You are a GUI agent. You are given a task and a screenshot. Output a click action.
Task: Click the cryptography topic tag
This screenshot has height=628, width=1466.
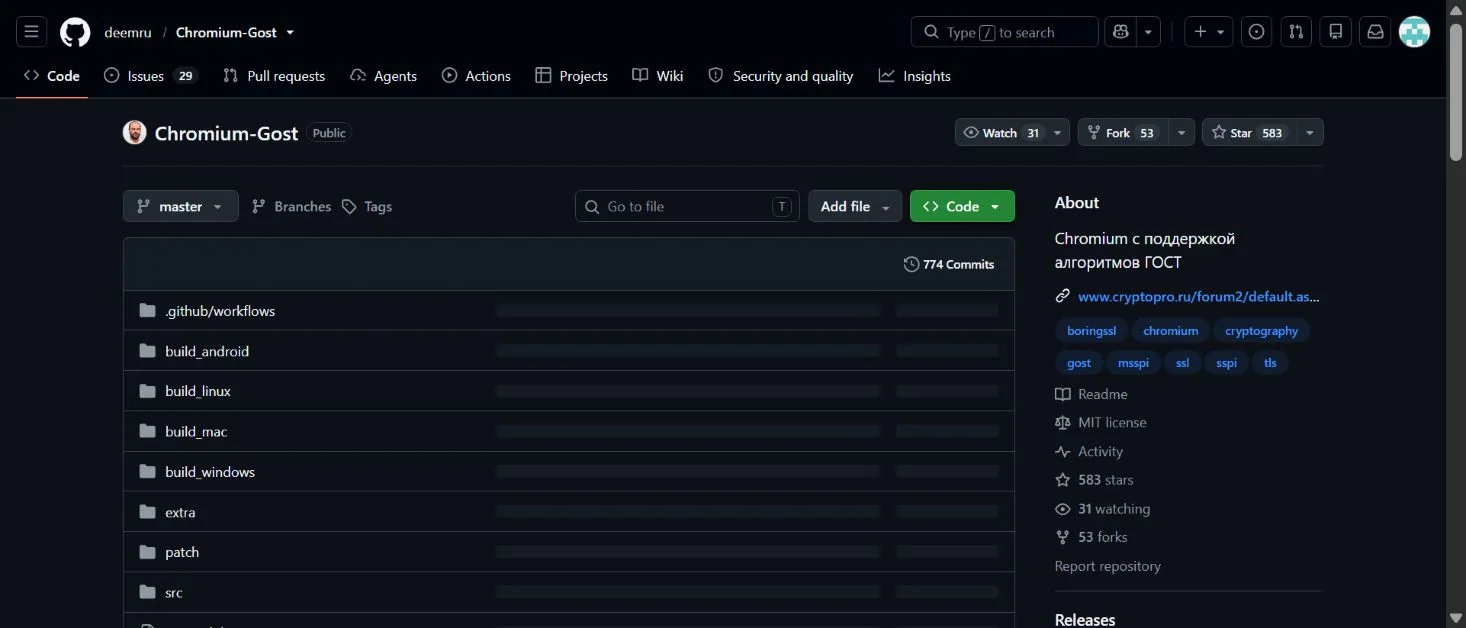(x=1261, y=331)
